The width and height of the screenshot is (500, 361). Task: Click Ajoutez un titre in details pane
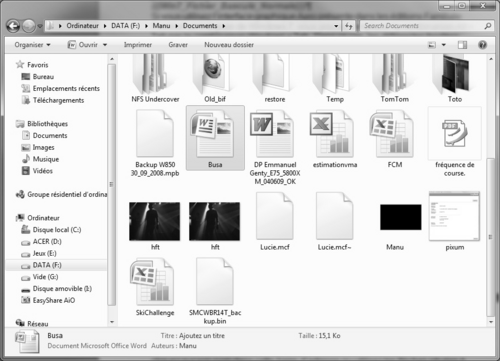202,335
